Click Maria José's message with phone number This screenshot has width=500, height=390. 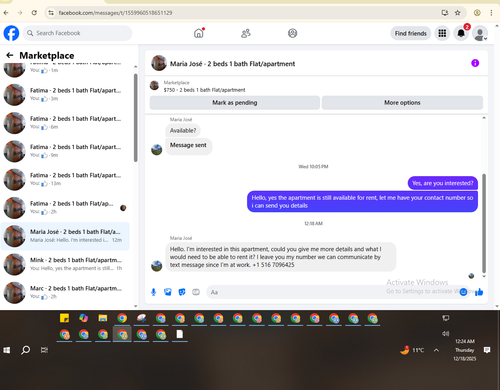point(281,257)
